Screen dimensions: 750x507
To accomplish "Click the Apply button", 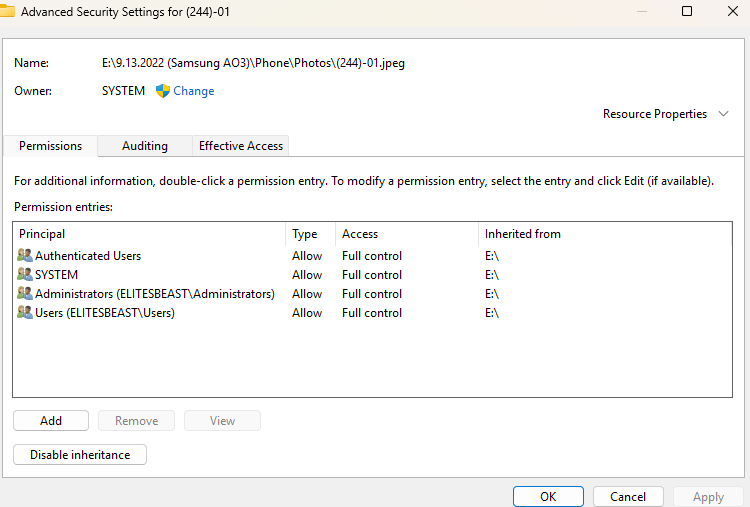I will pos(708,496).
